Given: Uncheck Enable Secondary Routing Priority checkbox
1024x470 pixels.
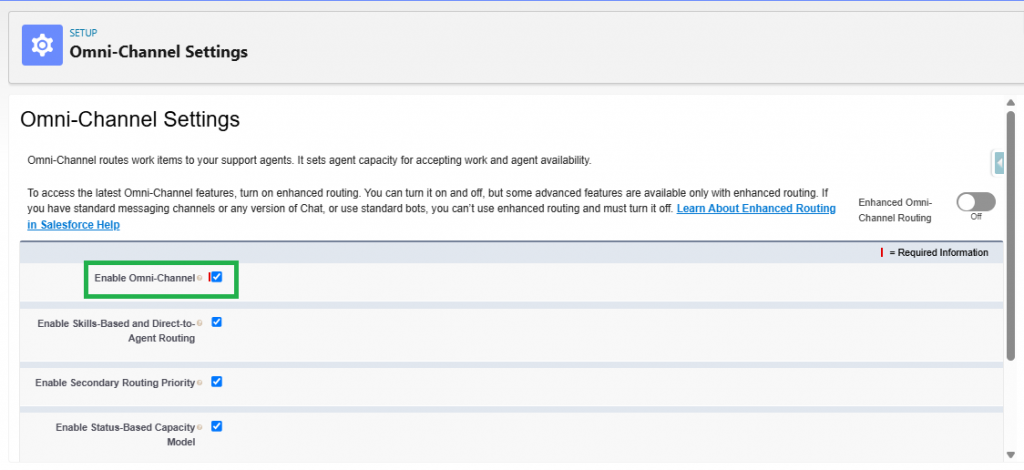Looking at the screenshot, I should pyautogui.click(x=217, y=382).
